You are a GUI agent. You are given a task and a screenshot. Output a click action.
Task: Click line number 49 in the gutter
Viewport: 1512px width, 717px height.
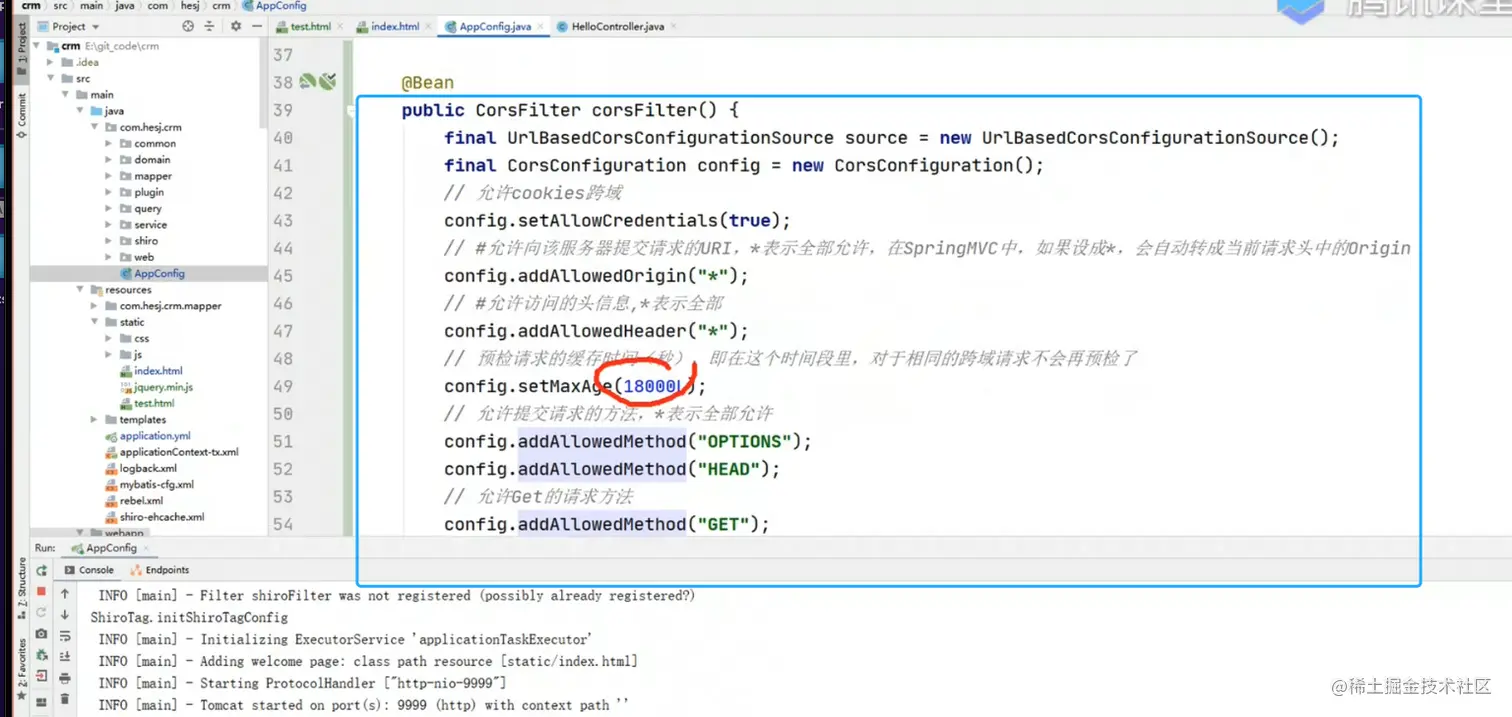point(282,386)
